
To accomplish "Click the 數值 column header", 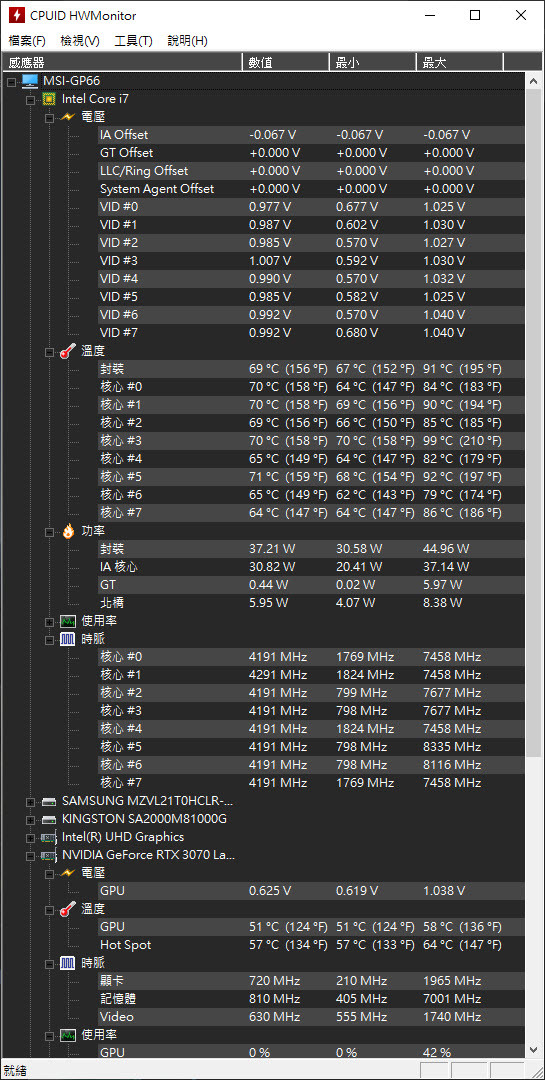I will click(x=286, y=63).
